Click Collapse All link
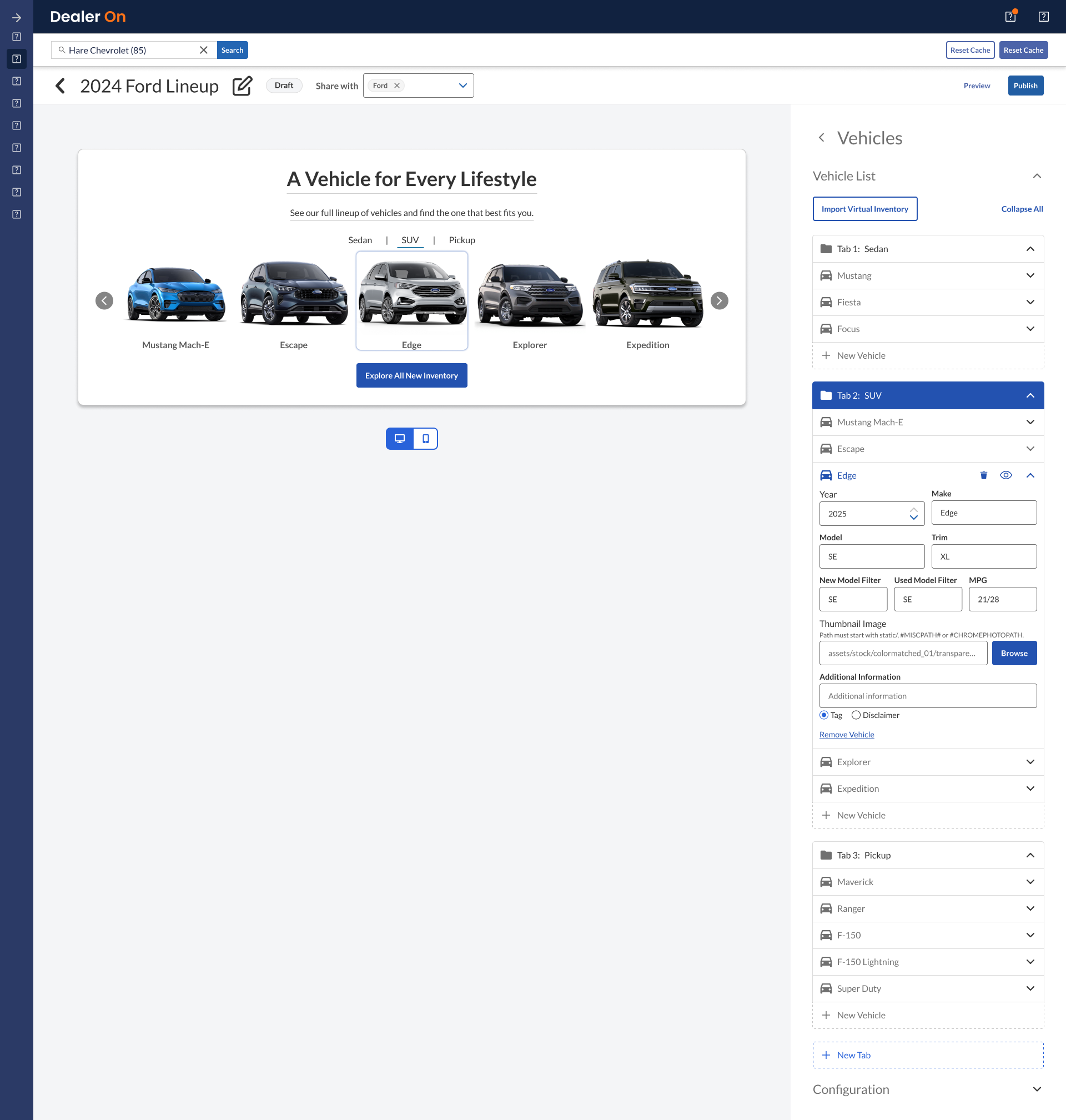 1022,209
